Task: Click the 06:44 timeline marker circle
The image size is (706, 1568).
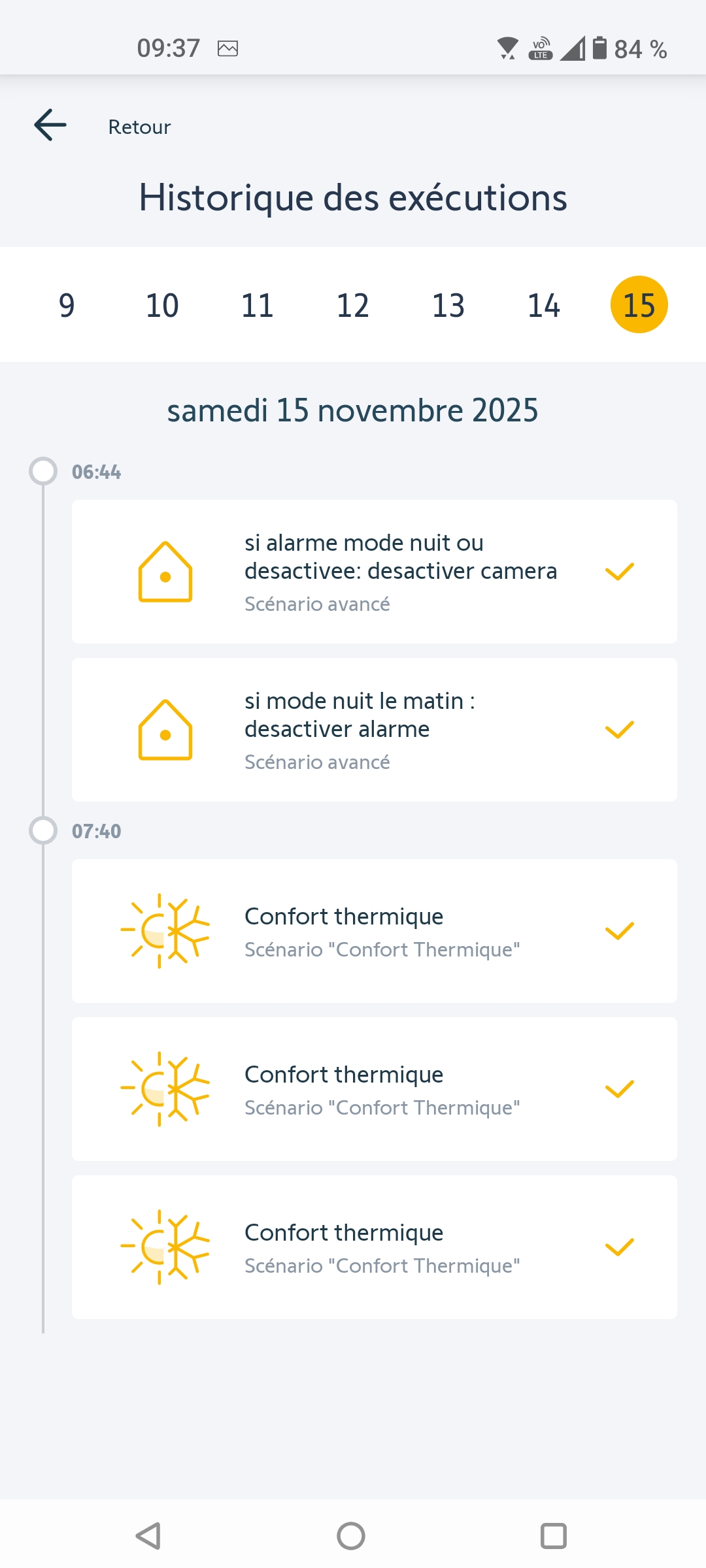Action: point(43,471)
